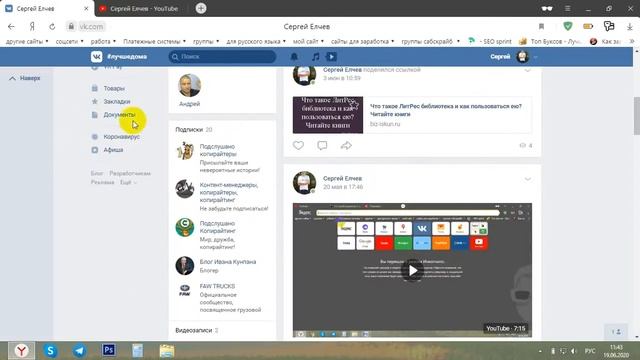Open VK notifications bell
The height and width of the screenshot is (360, 640).
point(294,57)
